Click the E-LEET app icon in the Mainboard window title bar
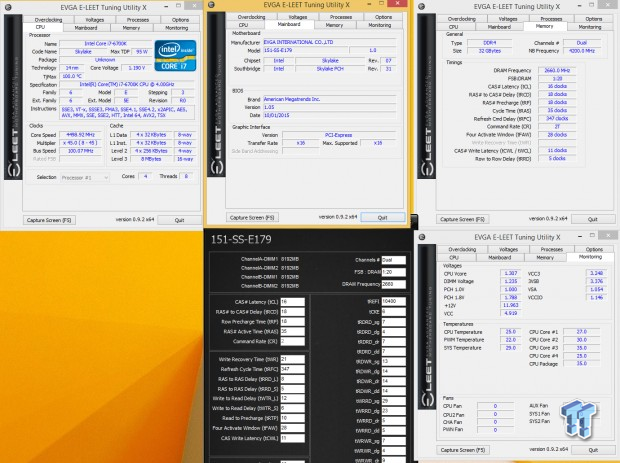This screenshot has height=463, width=620. [x=211, y=5]
